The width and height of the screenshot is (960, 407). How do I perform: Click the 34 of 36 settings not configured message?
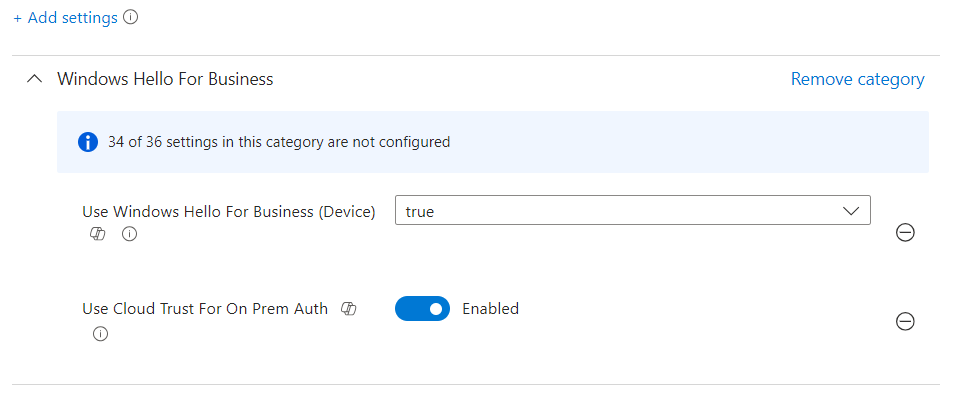(279, 143)
